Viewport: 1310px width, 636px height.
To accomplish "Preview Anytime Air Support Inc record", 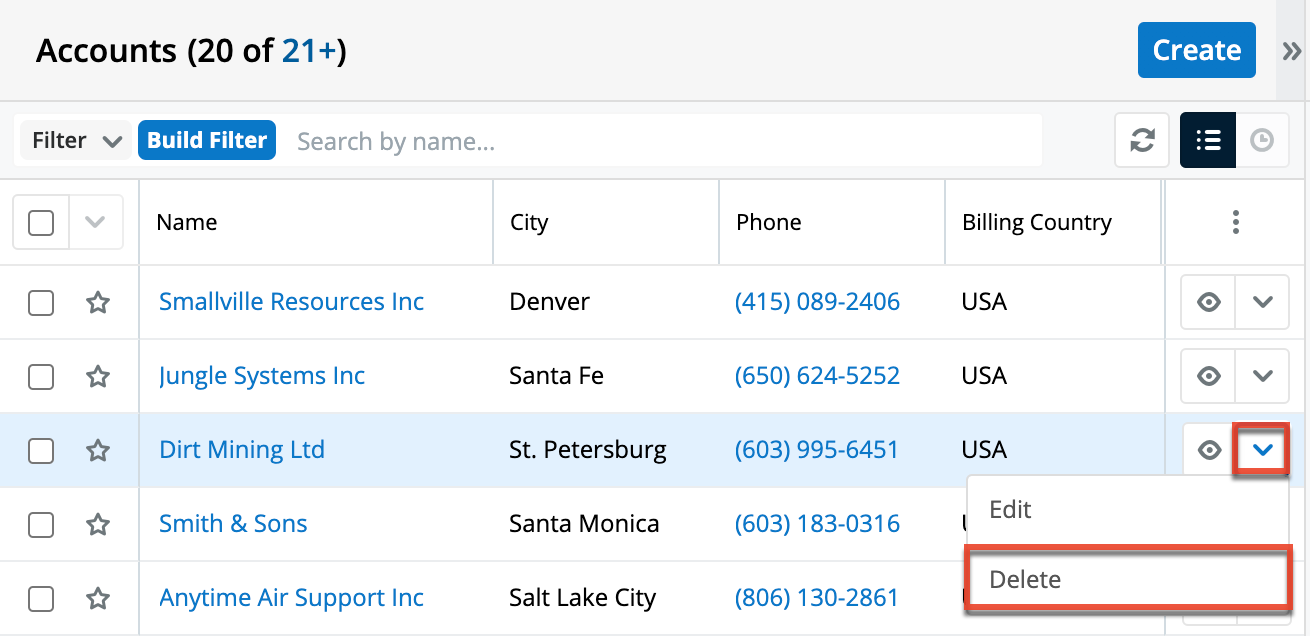I will (1207, 597).
